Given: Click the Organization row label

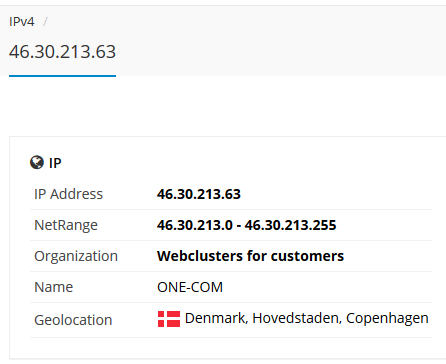Looking at the screenshot, I should [x=76, y=256].
